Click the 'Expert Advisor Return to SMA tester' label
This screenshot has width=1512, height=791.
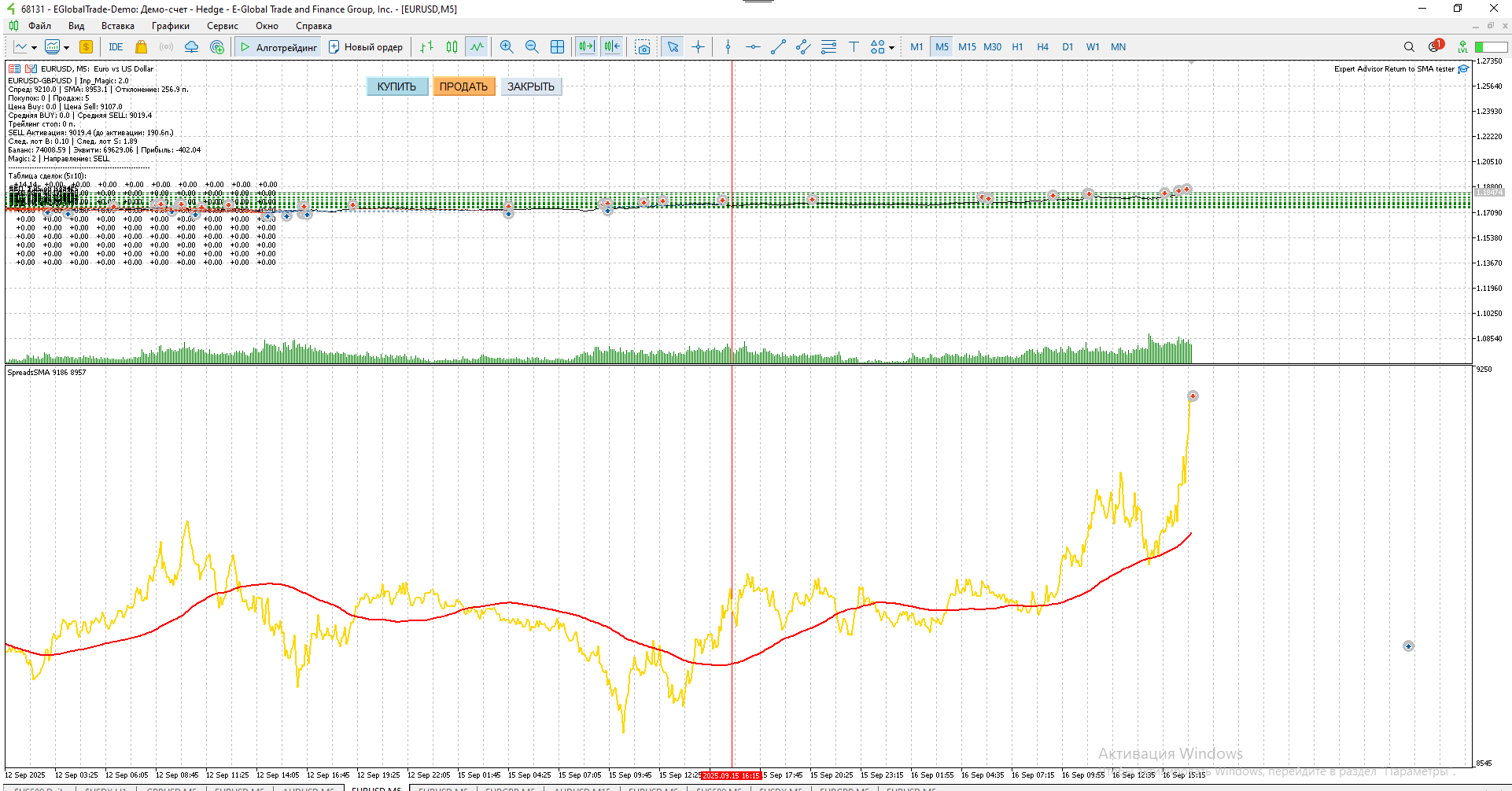click(1394, 69)
